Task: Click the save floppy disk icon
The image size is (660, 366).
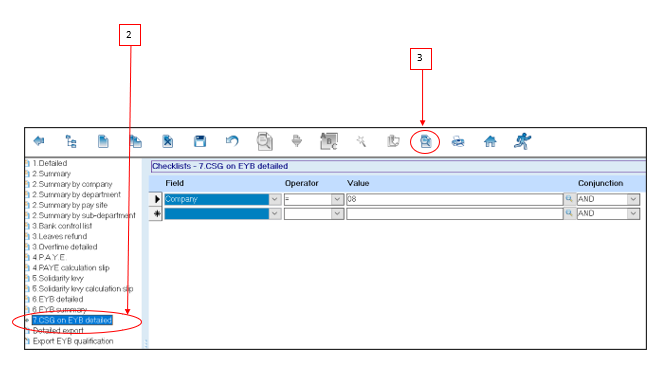Action: (x=200, y=141)
